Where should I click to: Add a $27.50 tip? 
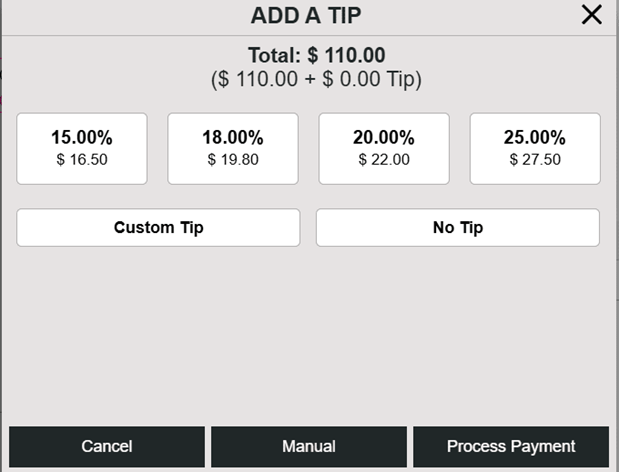coord(535,159)
